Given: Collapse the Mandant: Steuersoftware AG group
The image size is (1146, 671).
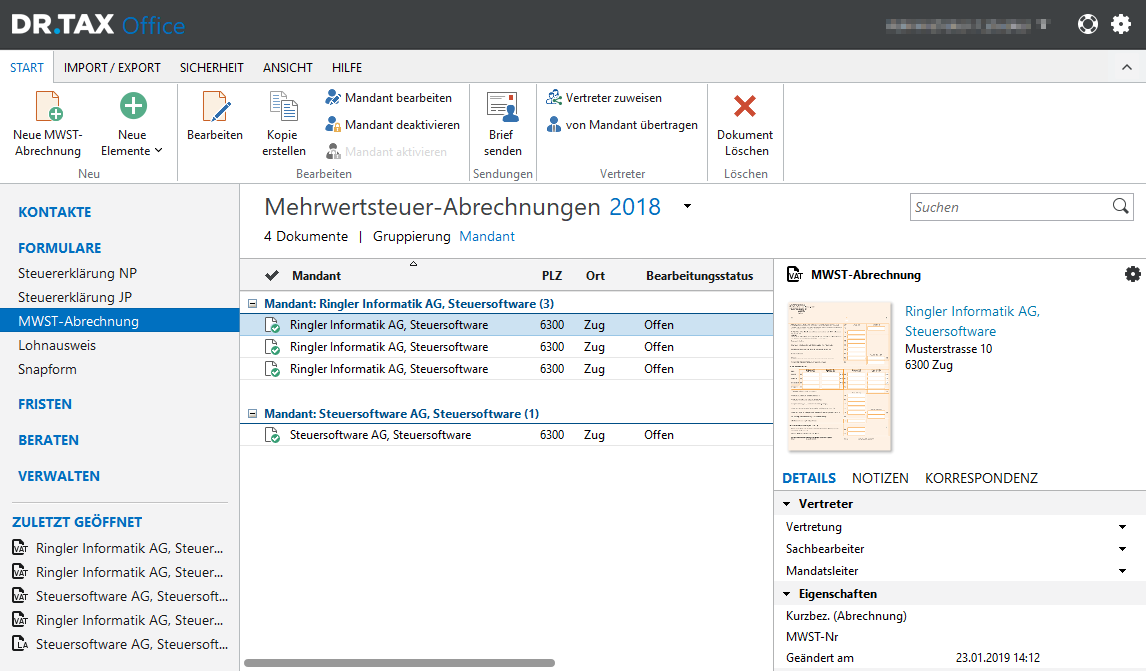Looking at the screenshot, I should tap(253, 414).
